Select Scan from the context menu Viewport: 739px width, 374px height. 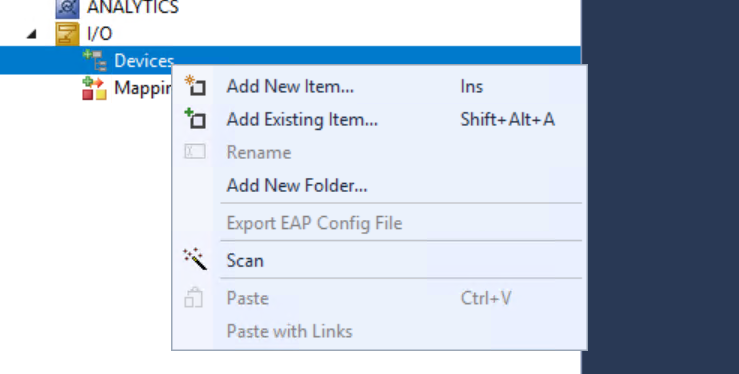pyautogui.click(x=245, y=260)
